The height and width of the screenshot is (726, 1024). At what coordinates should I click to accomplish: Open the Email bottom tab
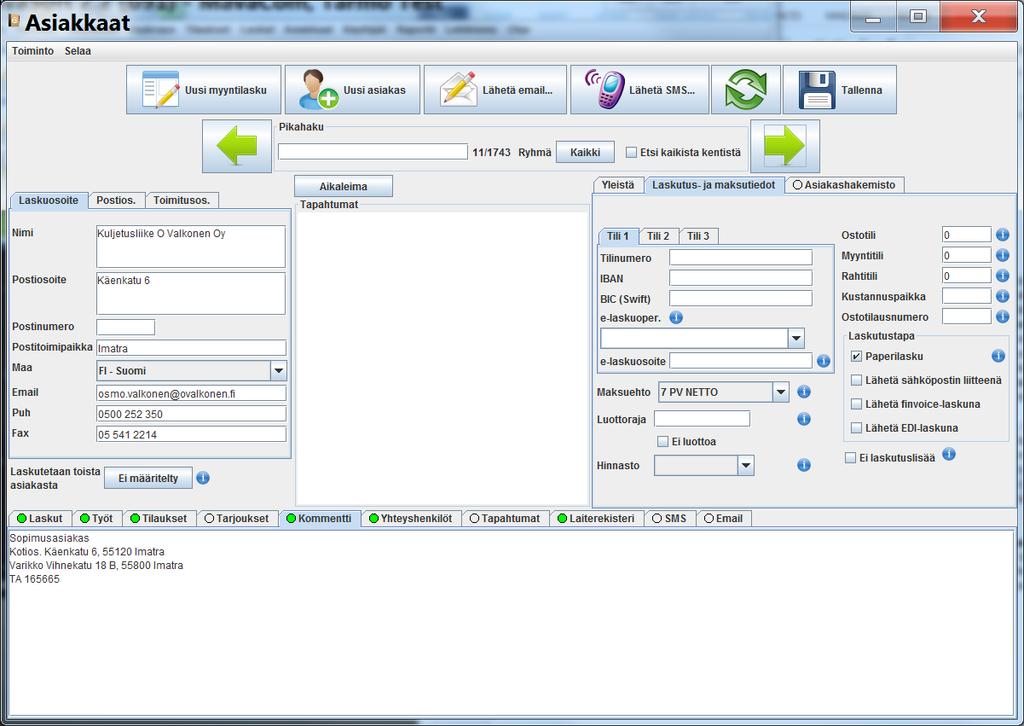tap(724, 518)
